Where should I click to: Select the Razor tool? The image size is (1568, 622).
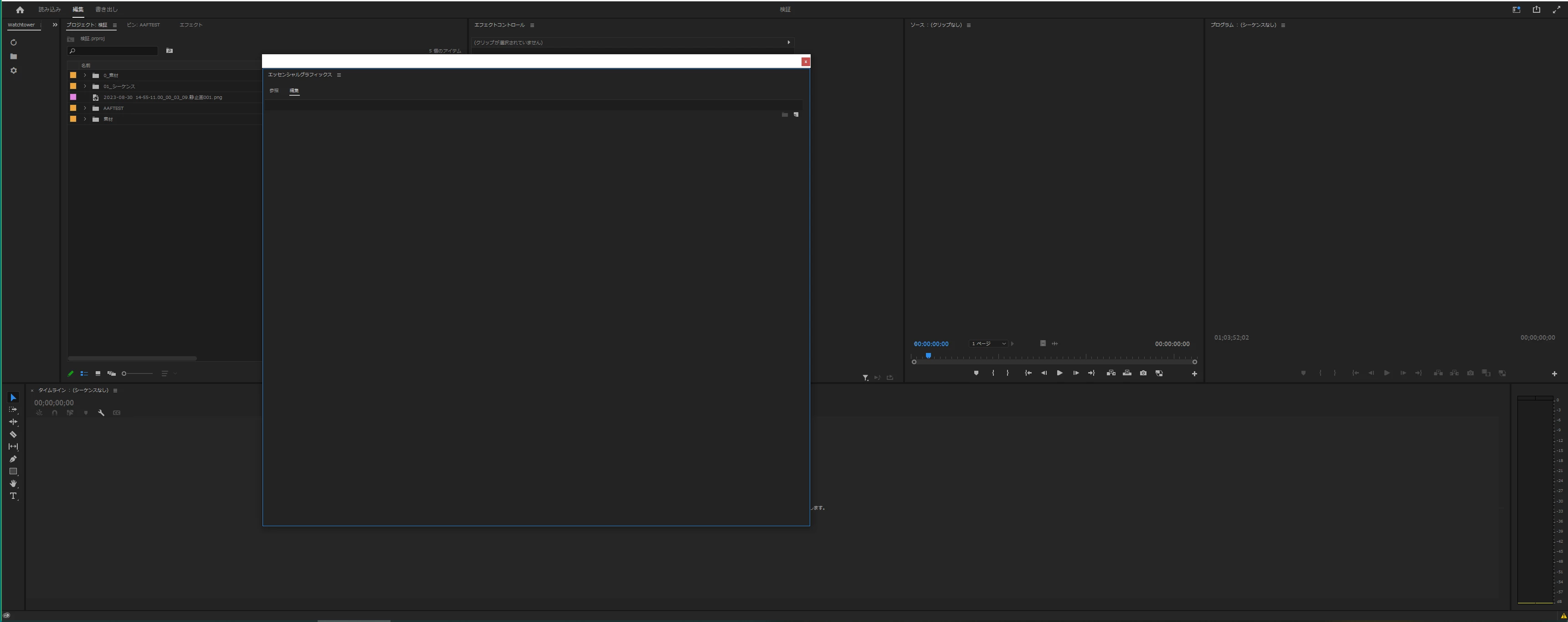point(13,435)
